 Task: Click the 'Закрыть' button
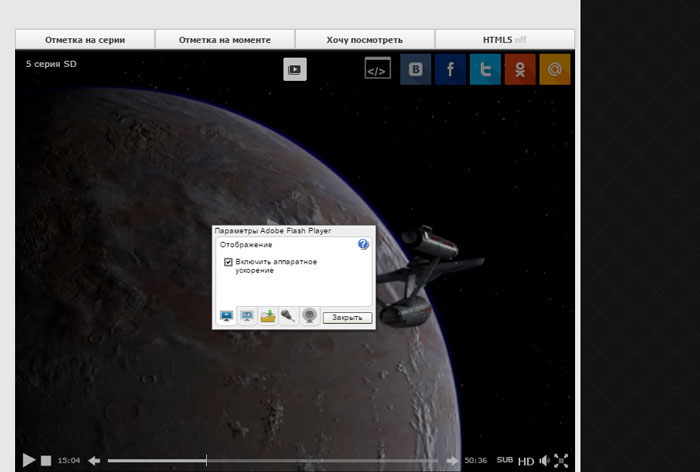pos(347,317)
